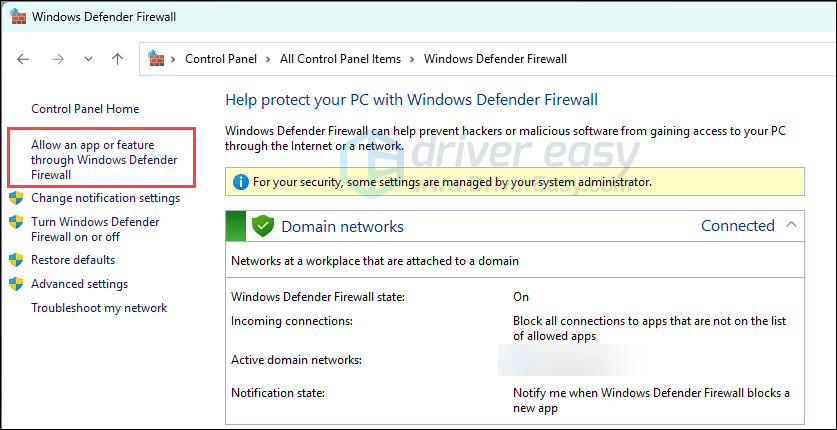Open Allow an app or feature link
This screenshot has width=837, height=430.
[104, 160]
